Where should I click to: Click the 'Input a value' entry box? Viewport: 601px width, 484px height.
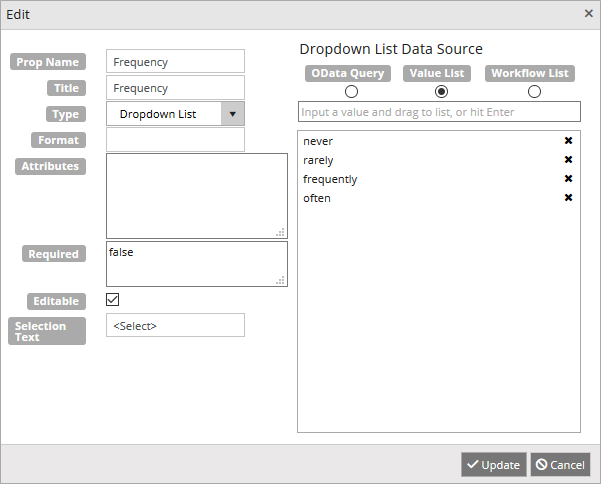tap(438, 112)
